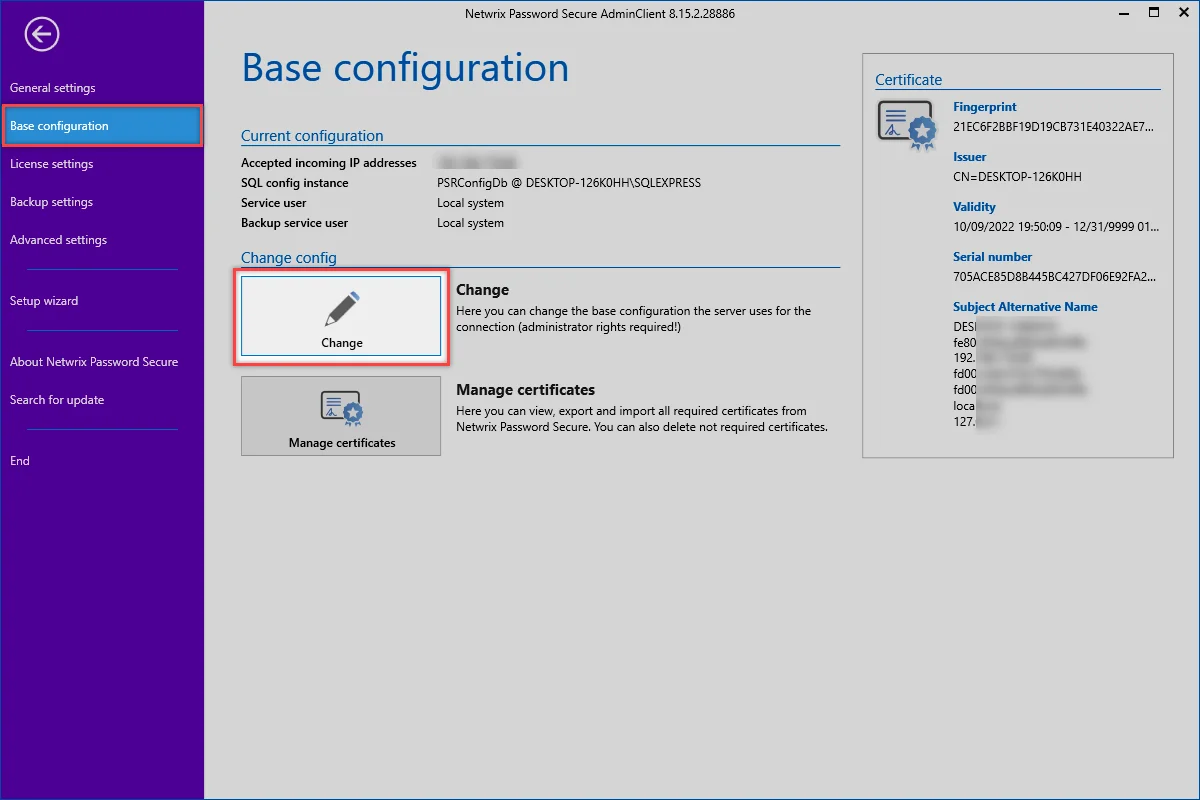Go back with the circled arrow icon

[42, 35]
